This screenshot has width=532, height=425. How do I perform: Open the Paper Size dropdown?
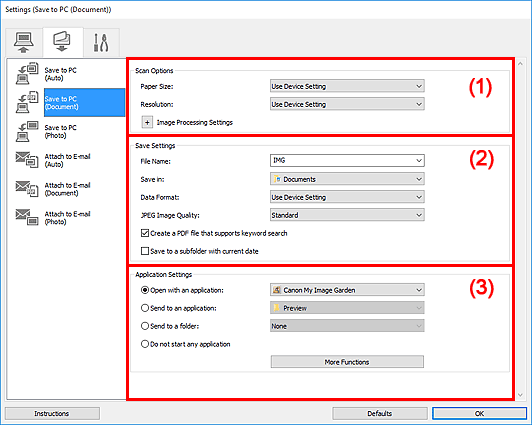(347, 86)
